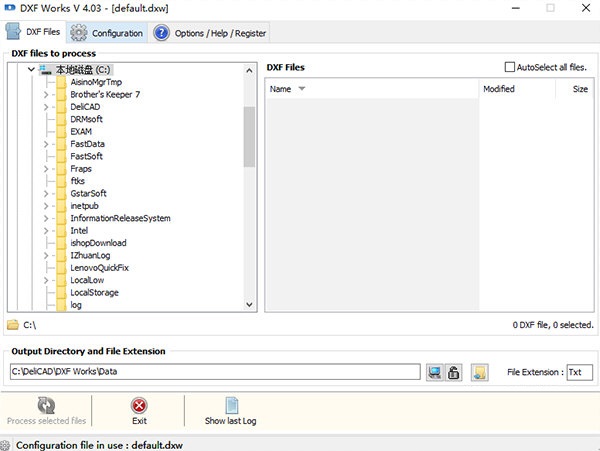The image size is (600, 451).
Task: Click the Exit red X icon
Action: (139, 405)
